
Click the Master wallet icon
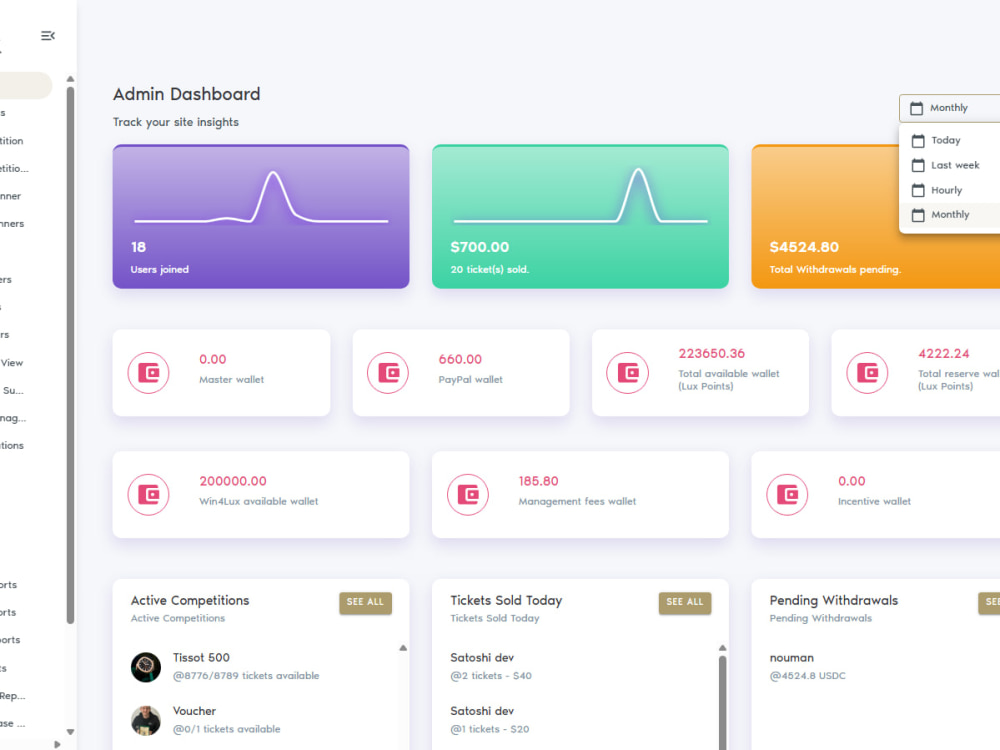pos(149,372)
